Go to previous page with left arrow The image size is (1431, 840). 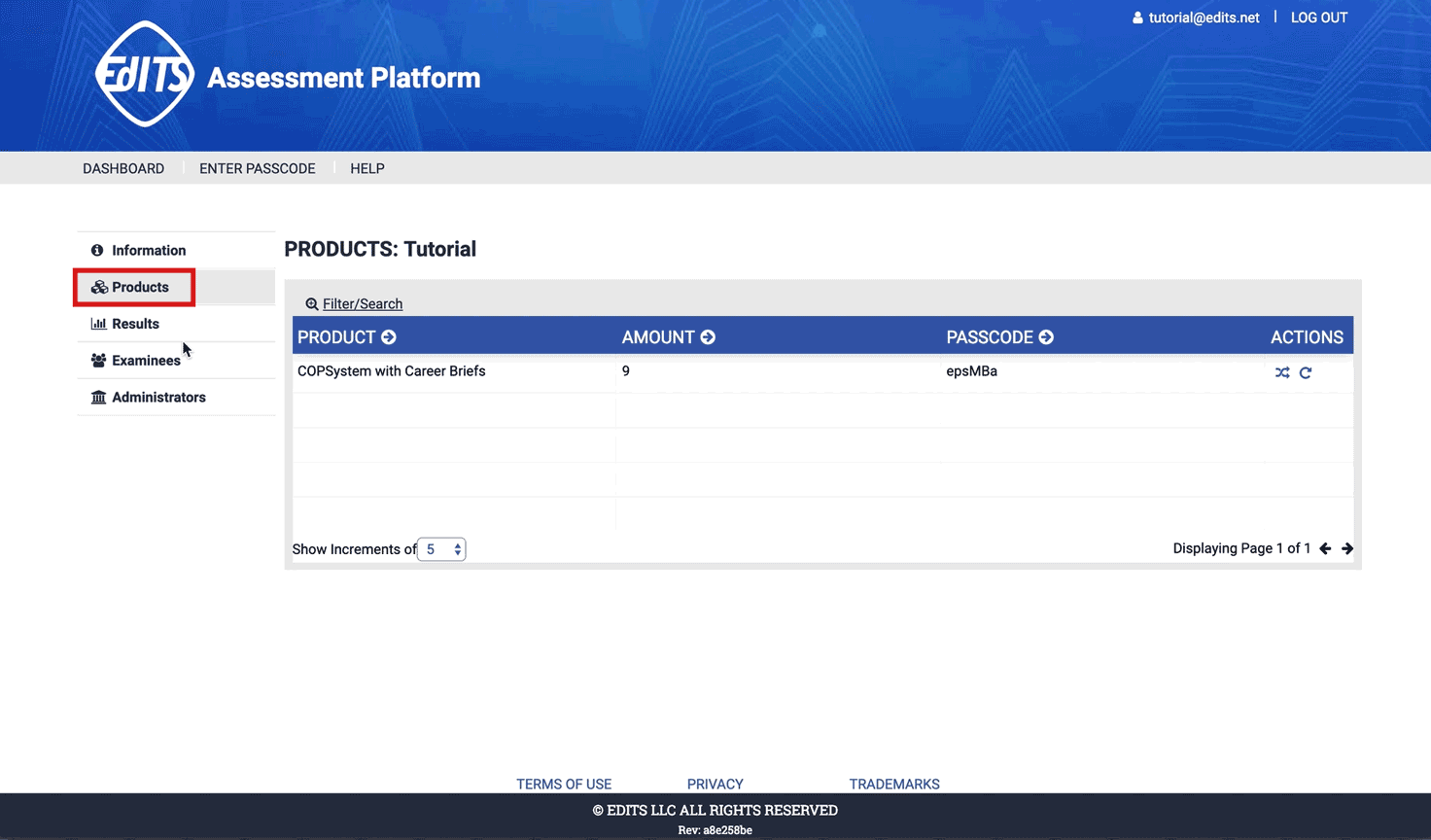click(1325, 548)
